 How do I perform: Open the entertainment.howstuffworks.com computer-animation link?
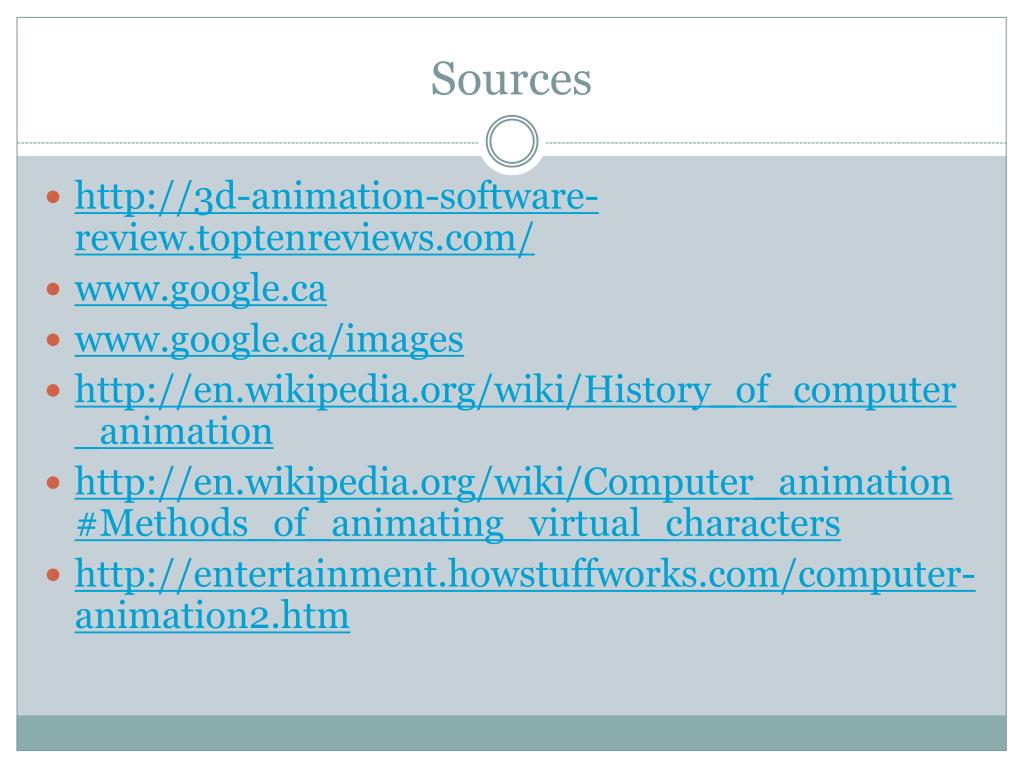click(525, 594)
